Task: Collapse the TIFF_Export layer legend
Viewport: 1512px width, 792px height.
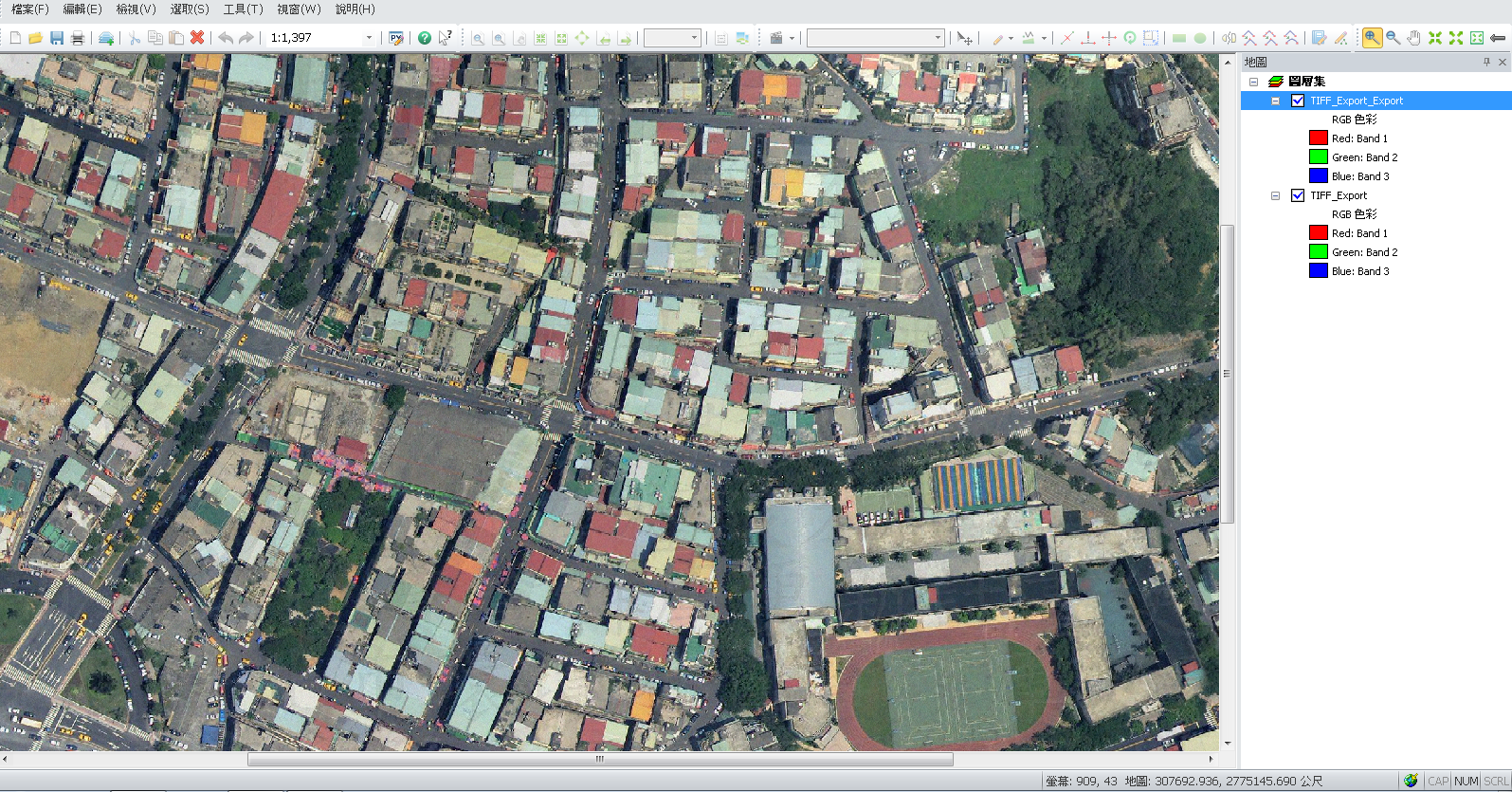Action: tap(1275, 195)
